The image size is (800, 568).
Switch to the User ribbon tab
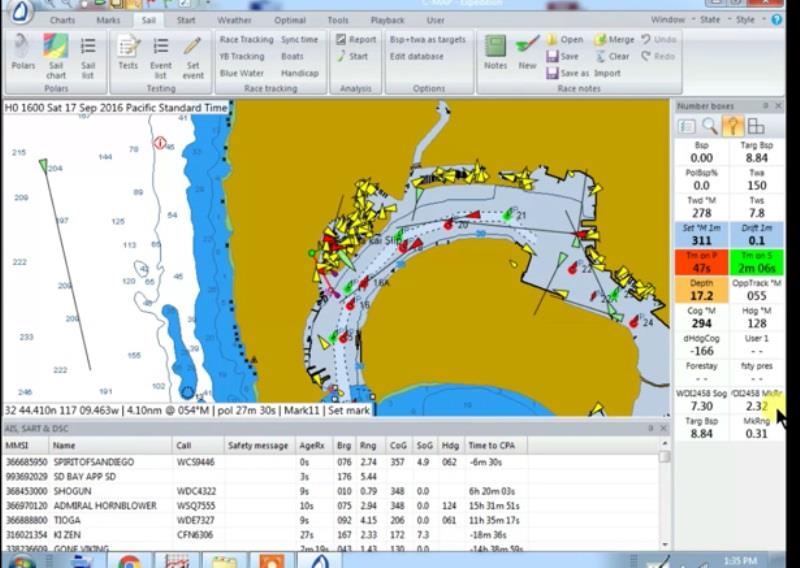[x=435, y=20]
